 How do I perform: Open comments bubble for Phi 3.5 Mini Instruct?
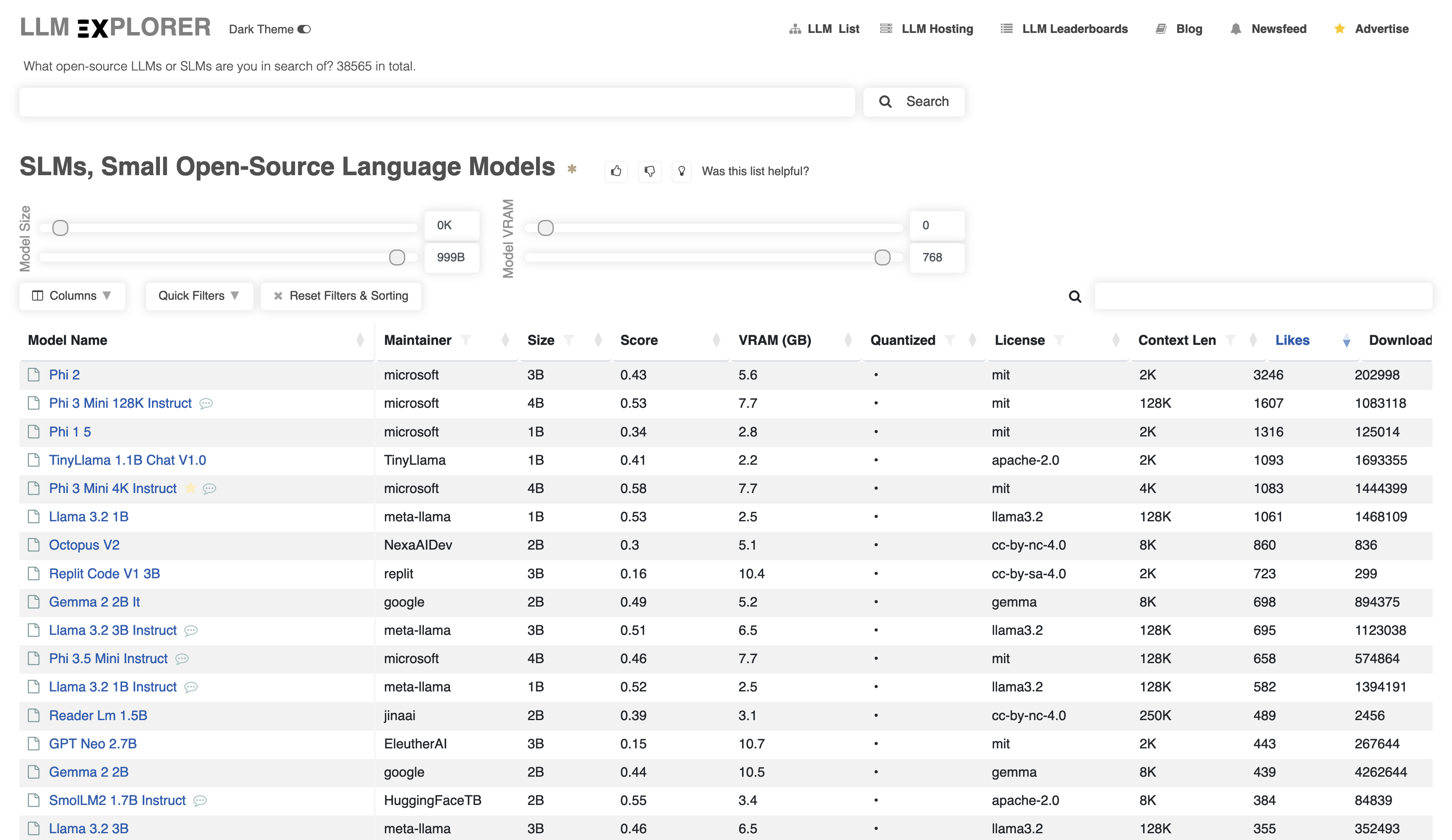(x=181, y=659)
